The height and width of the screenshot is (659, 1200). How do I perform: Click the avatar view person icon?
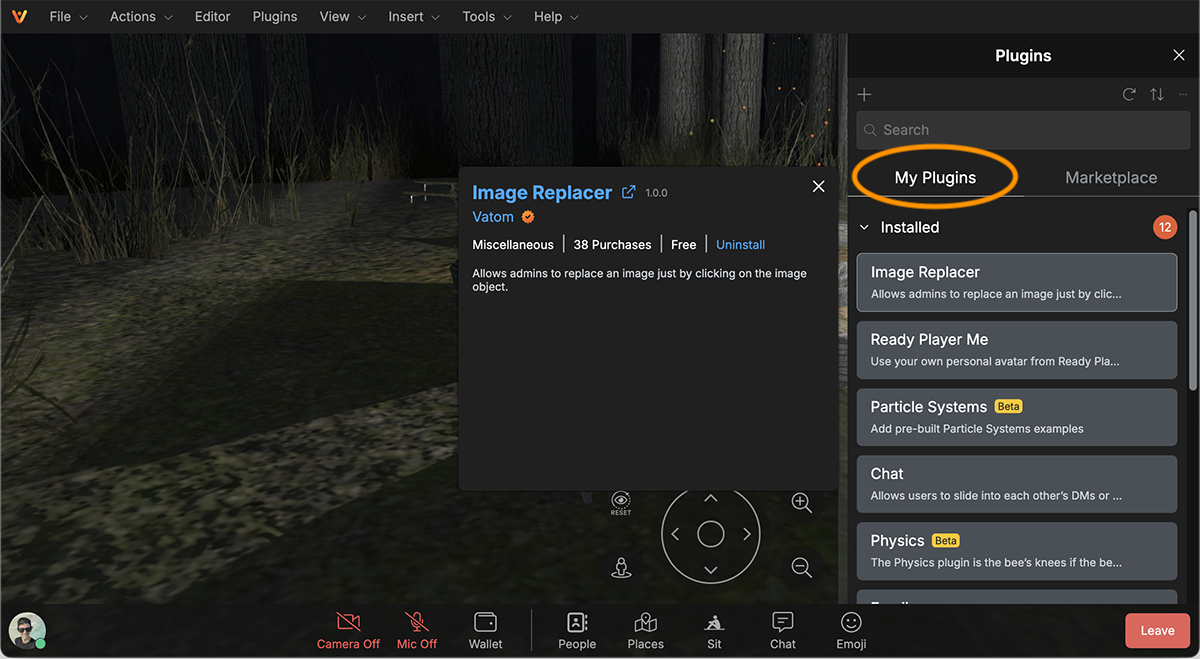[x=621, y=568]
